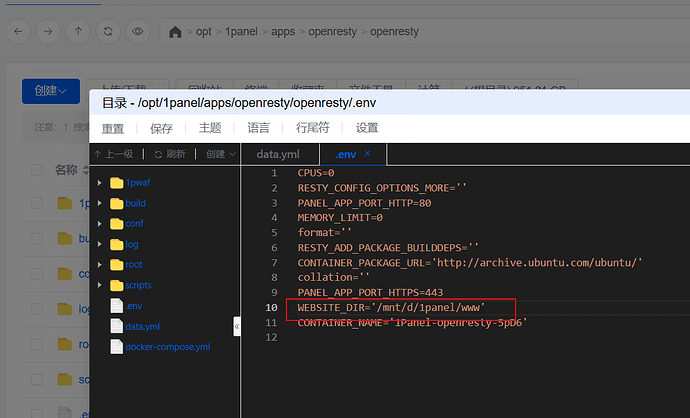Screen dimensions: 690x418
Task: Go back with the left arrow button
Action: point(18,32)
